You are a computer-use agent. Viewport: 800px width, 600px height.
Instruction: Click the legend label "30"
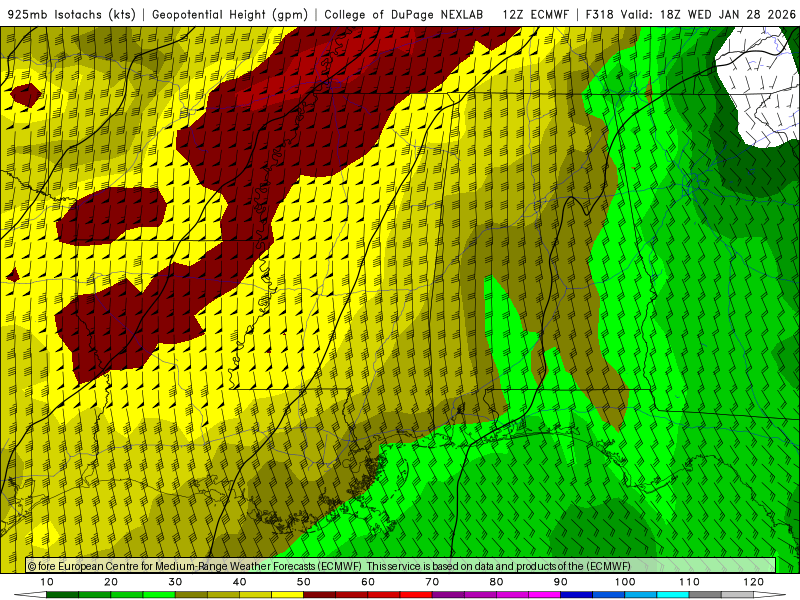[175, 582]
